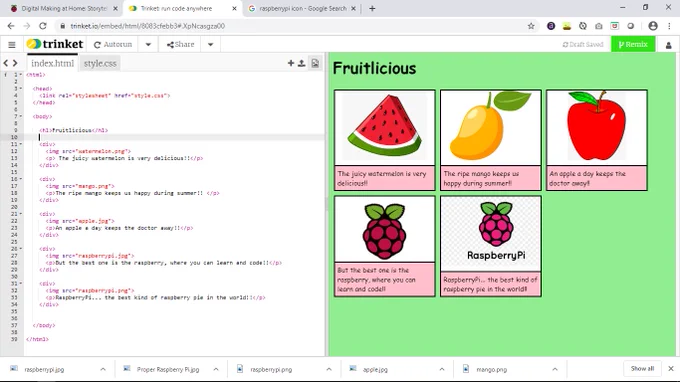Screen dimensions: 680x382
Task: Collapse the div fold arrow on line 11
Action: (21, 144)
